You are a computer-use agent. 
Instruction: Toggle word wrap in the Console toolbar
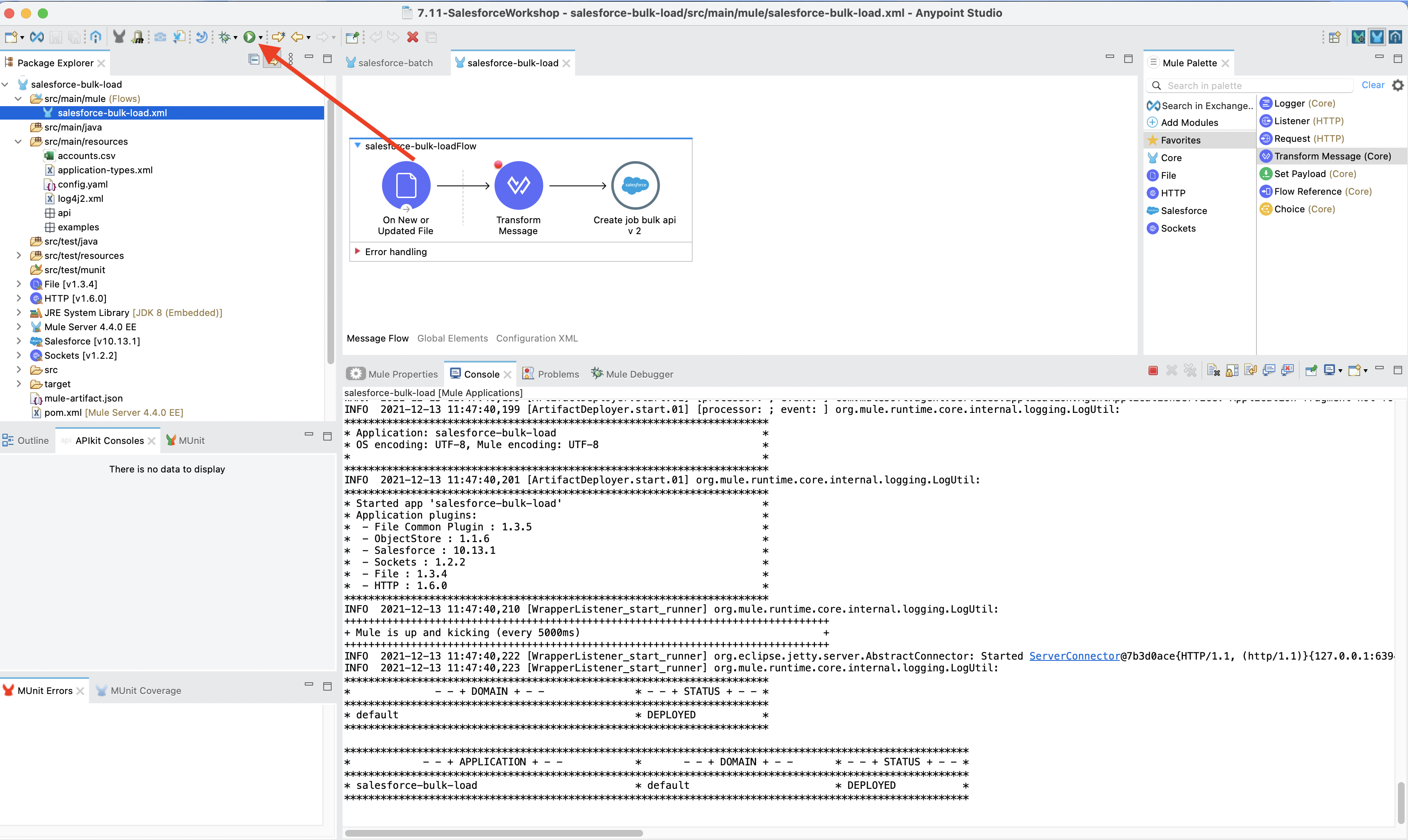tap(1251, 370)
